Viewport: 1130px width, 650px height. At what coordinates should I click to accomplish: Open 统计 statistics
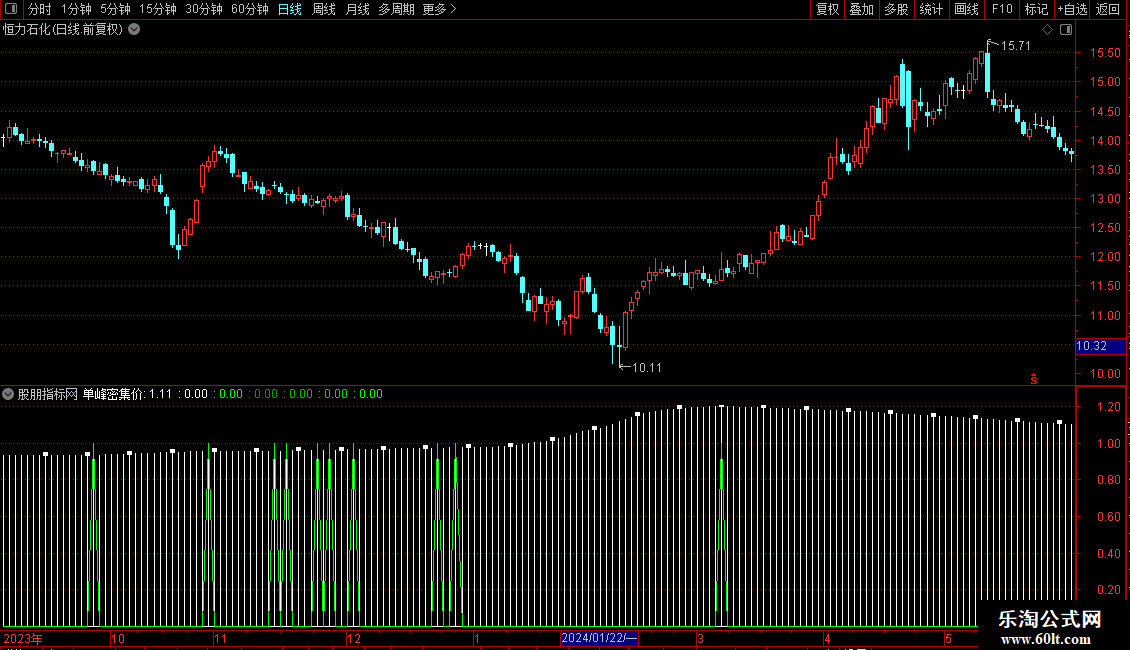[931, 9]
